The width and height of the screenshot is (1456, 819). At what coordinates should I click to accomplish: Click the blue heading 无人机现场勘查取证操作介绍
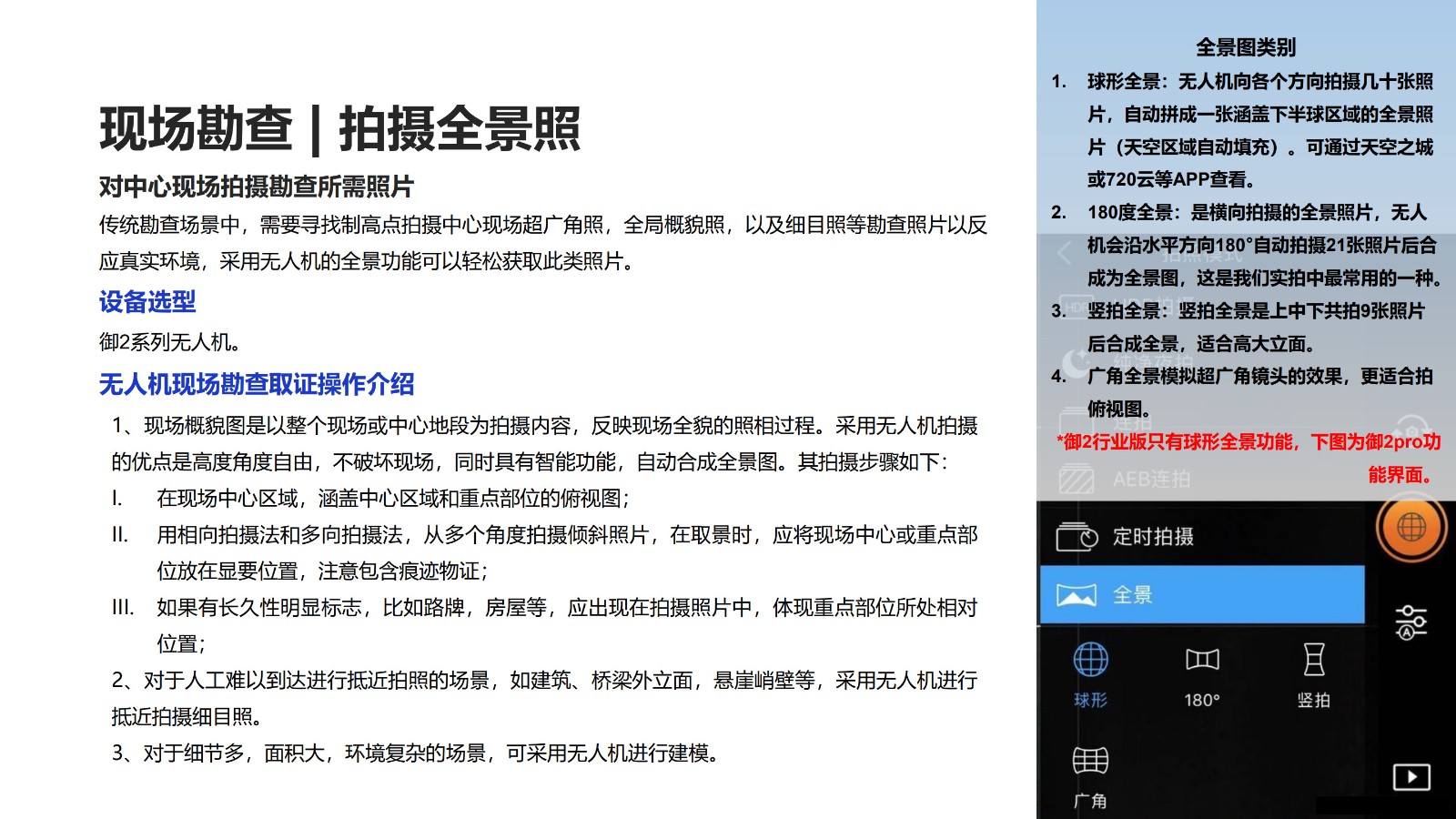257,384
